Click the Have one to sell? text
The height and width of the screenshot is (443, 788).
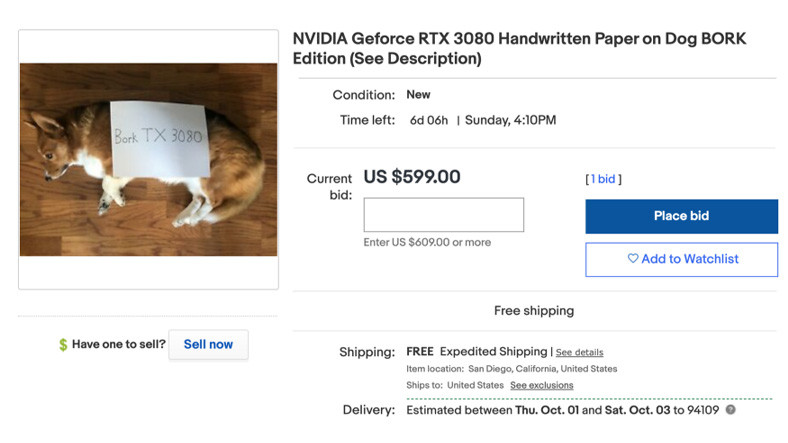118,344
